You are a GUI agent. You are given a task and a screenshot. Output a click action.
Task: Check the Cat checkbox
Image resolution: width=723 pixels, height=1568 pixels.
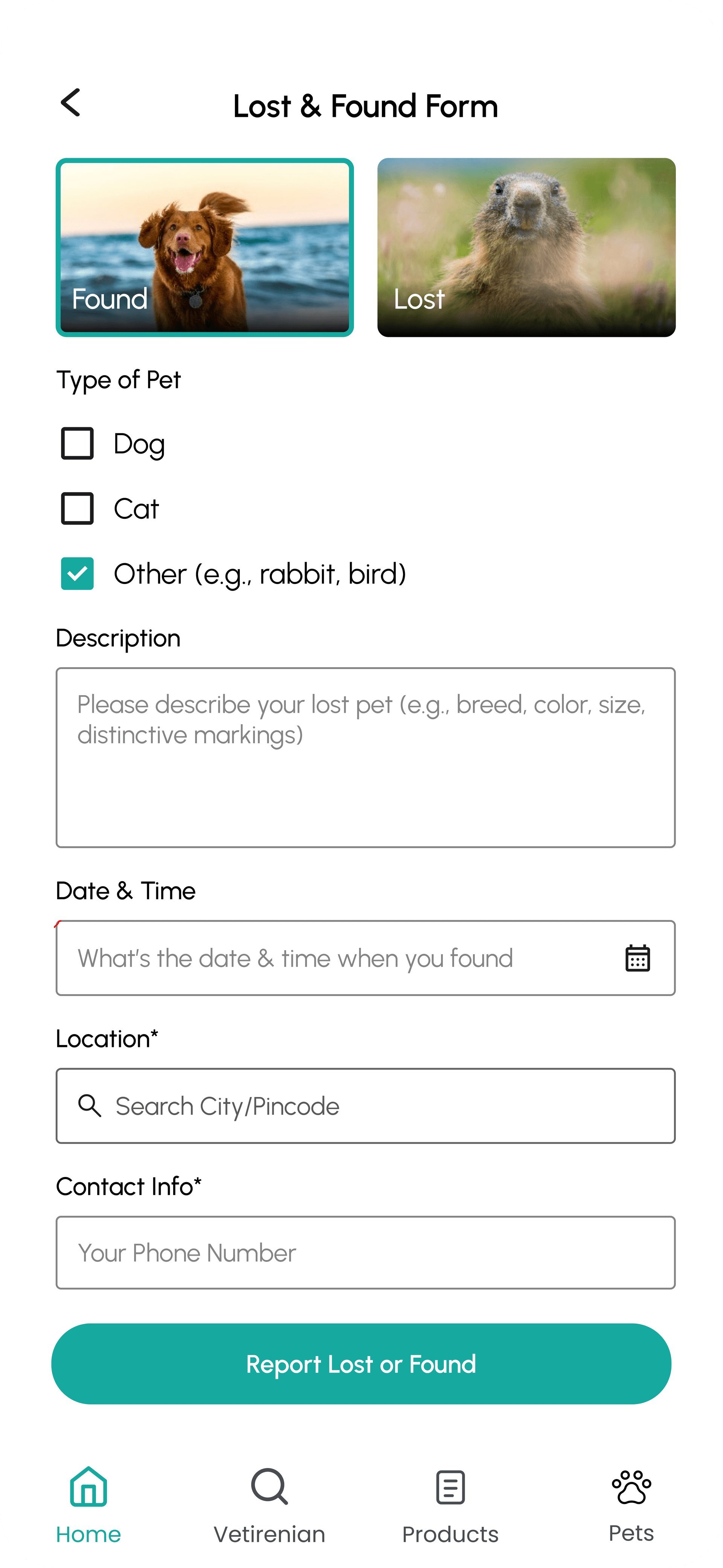tap(77, 508)
